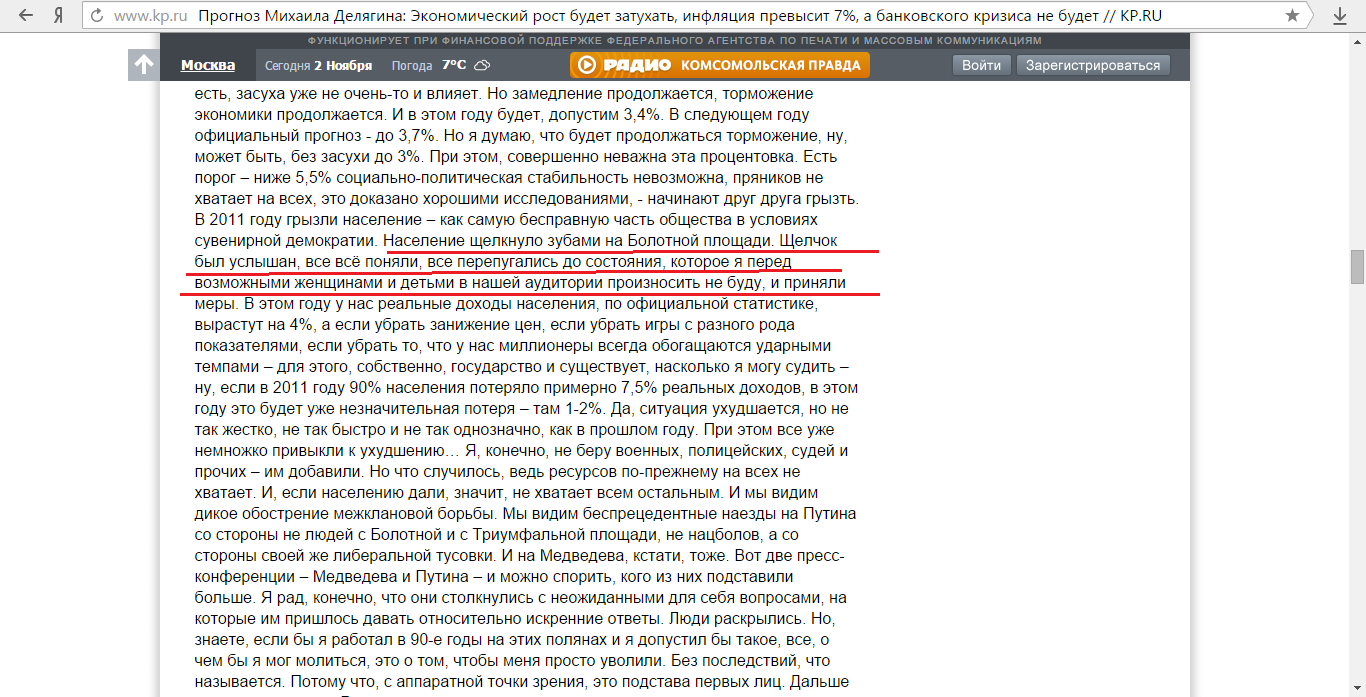Click the weather cloud icon
Image resolution: width=1366 pixels, height=697 pixels.
click(x=481, y=65)
